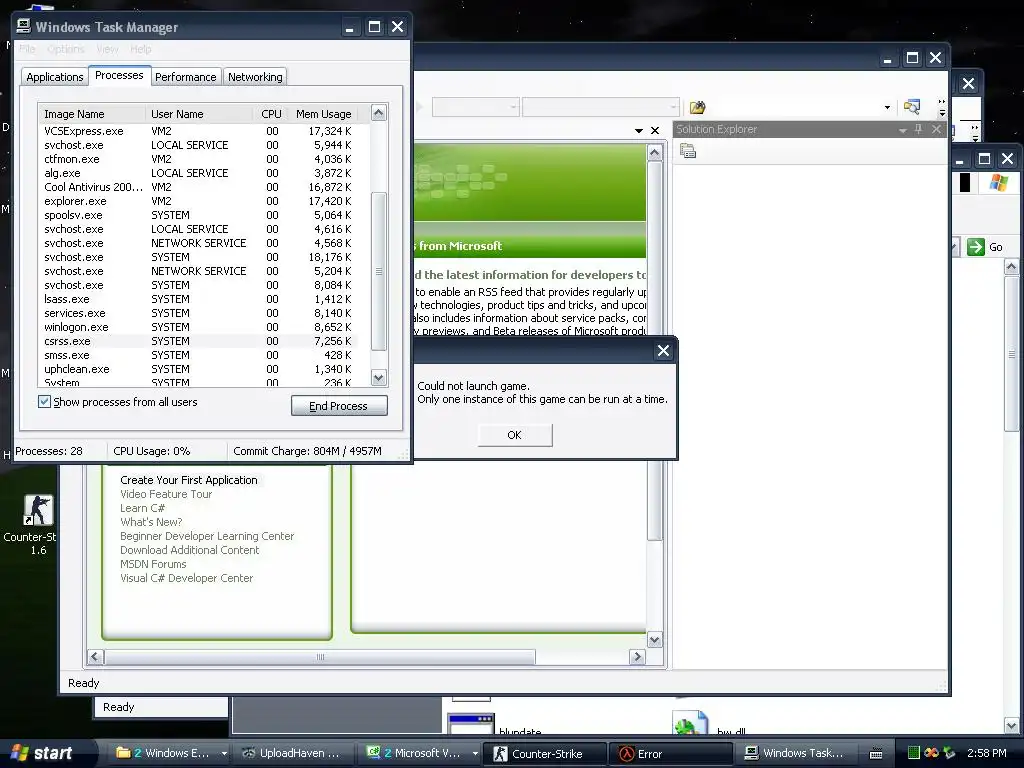Image resolution: width=1024 pixels, height=768 pixels.
Task: Switch to the Performance tab
Action: coord(185,77)
